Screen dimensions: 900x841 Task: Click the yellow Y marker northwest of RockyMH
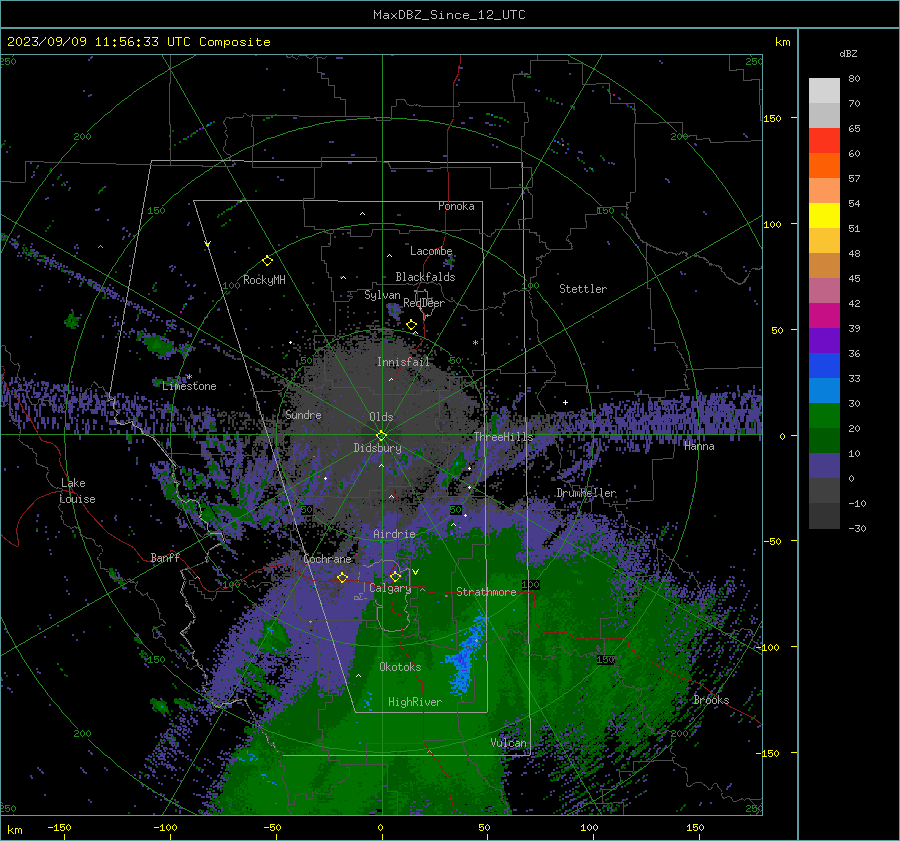point(208,244)
